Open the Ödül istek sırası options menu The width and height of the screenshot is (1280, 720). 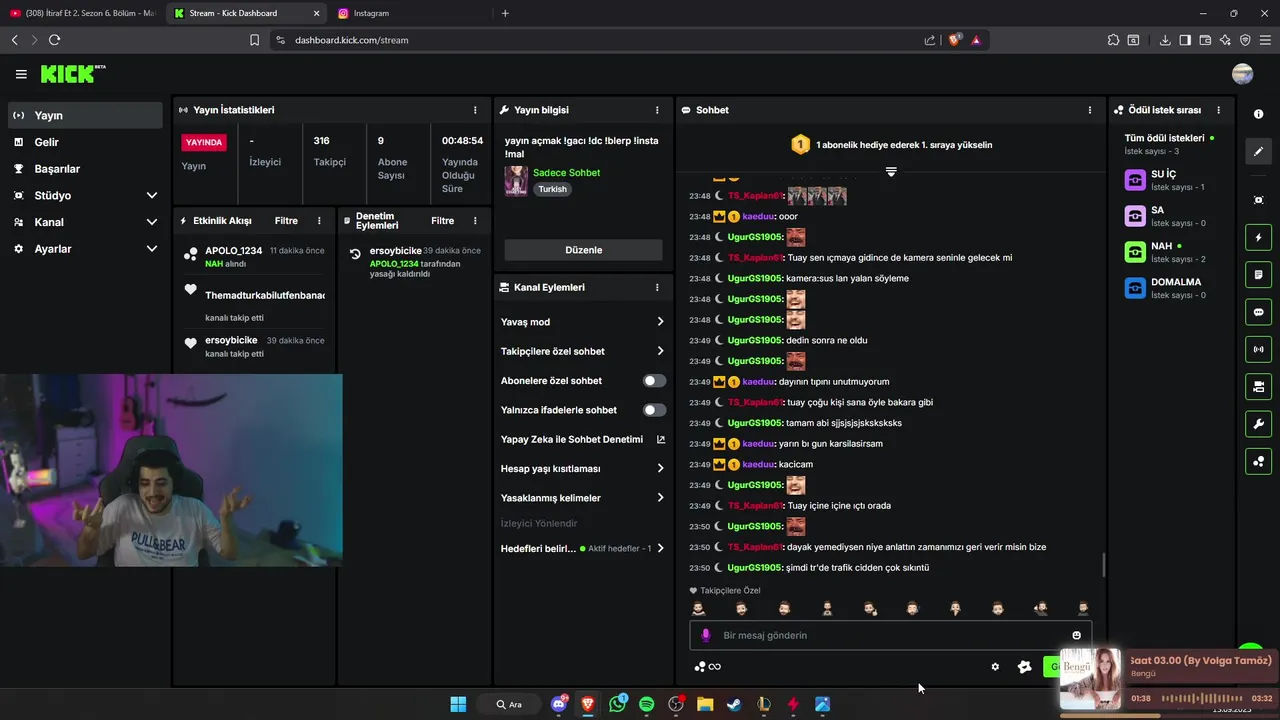point(1218,110)
